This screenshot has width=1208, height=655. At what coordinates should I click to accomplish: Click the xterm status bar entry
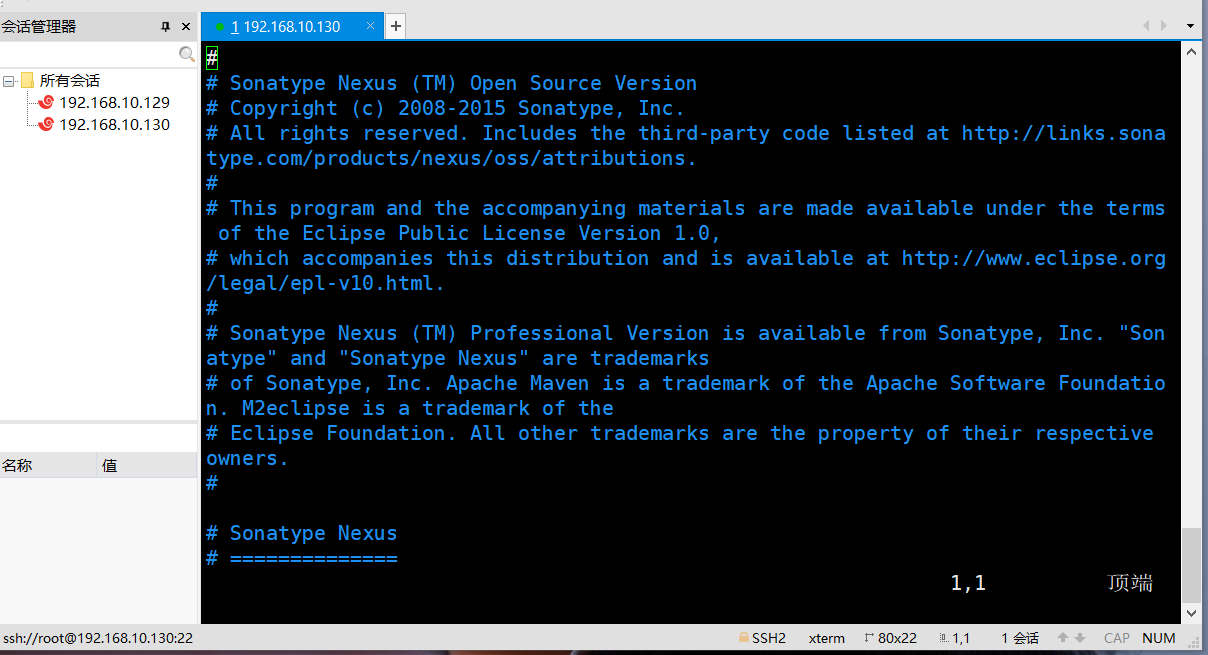[826, 638]
